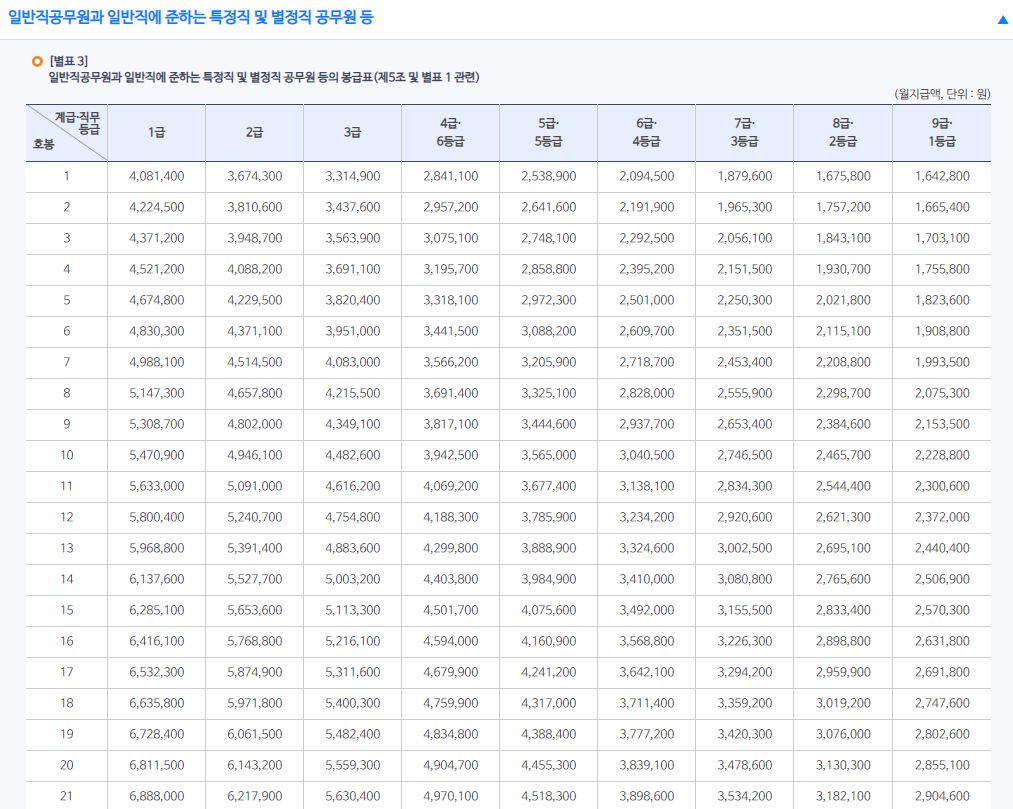1013x809 pixels.
Task: Click the cell 1,757,200 in row 2
Action: point(843,207)
